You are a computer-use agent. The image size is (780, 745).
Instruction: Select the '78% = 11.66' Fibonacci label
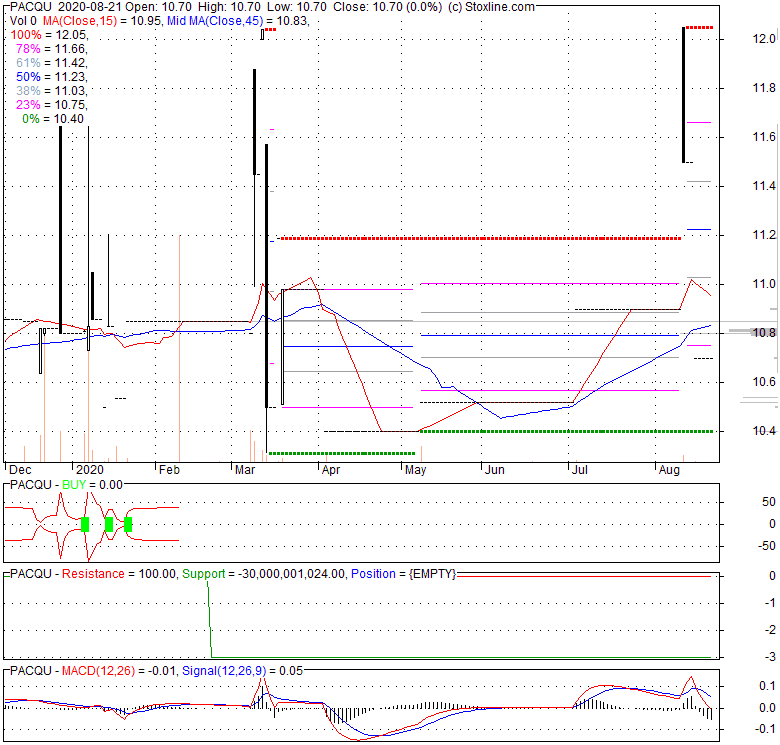[x=52, y=49]
